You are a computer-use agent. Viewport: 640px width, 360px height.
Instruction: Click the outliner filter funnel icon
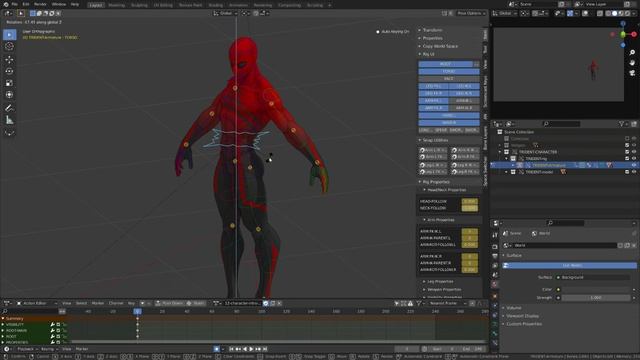[x=621, y=124]
